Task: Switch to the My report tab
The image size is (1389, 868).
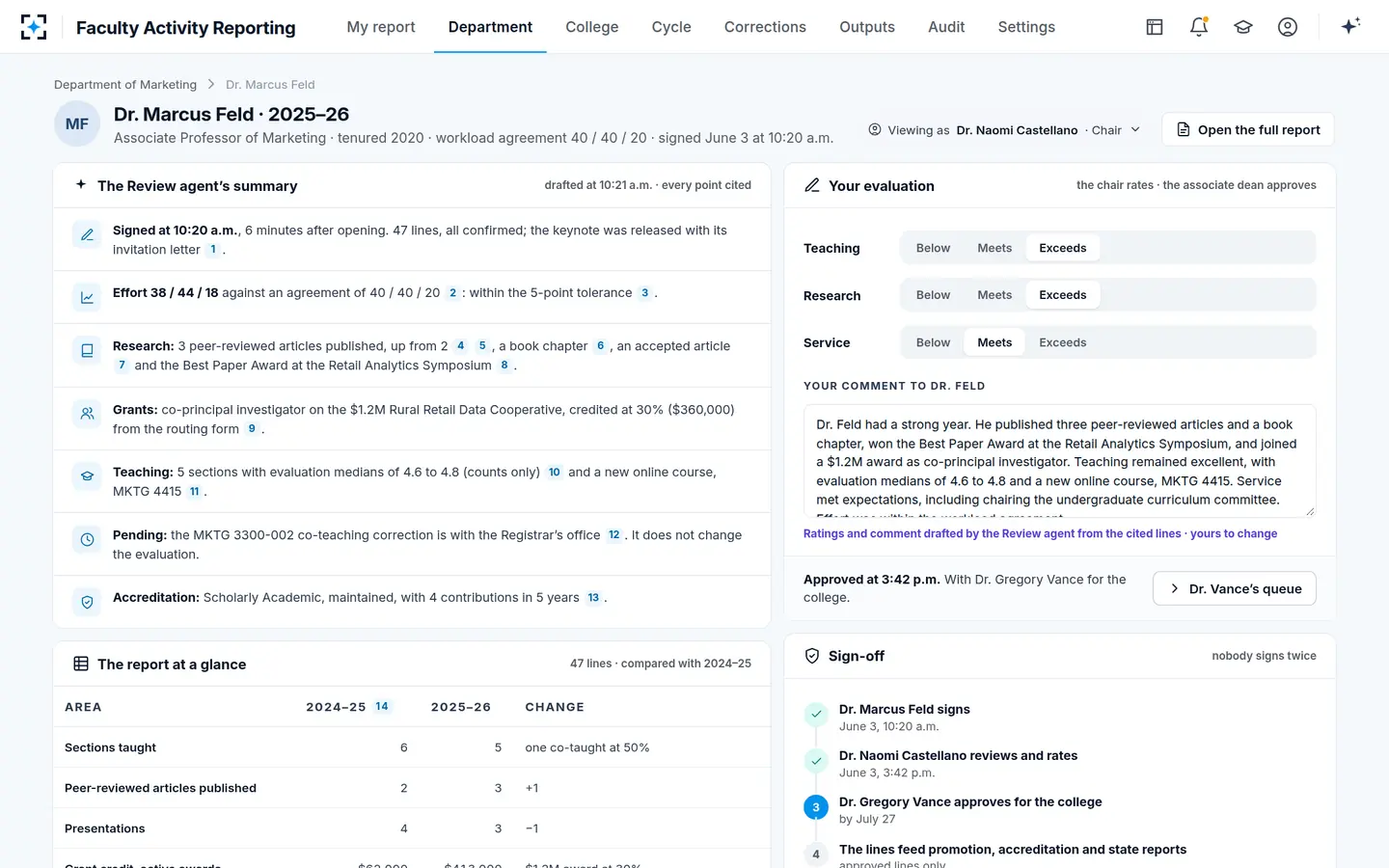Action: click(381, 27)
